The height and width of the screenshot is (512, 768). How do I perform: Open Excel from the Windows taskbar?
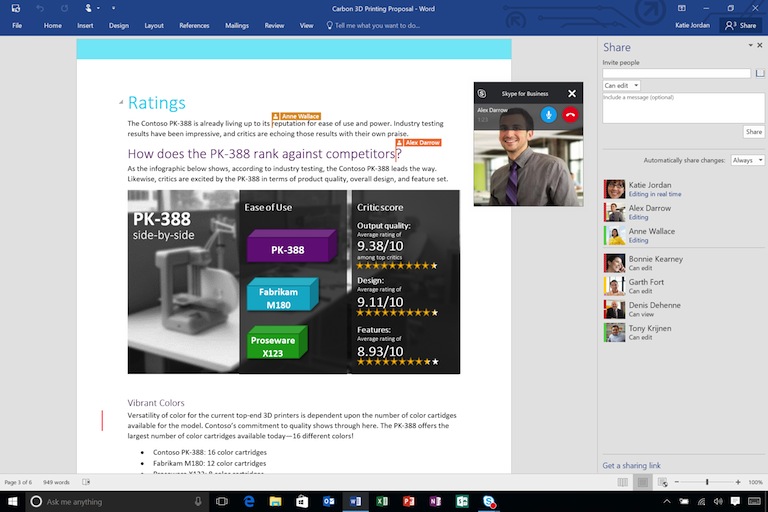(382, 501)
